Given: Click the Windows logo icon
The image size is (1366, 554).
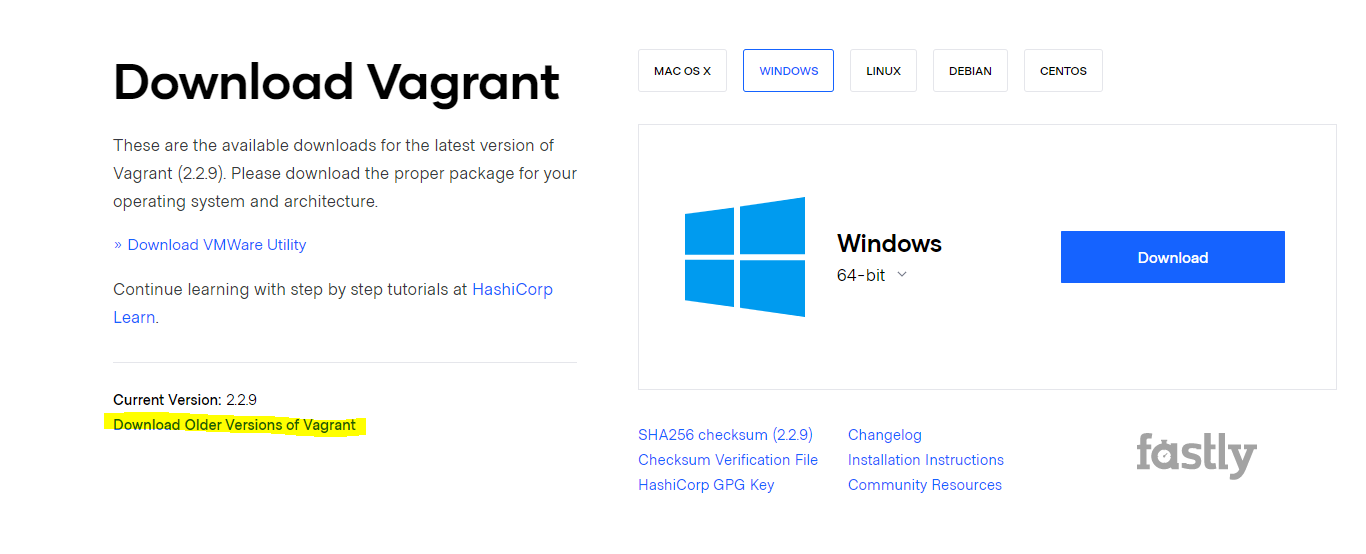Looking at the screenshot, I should pos(745,257).
